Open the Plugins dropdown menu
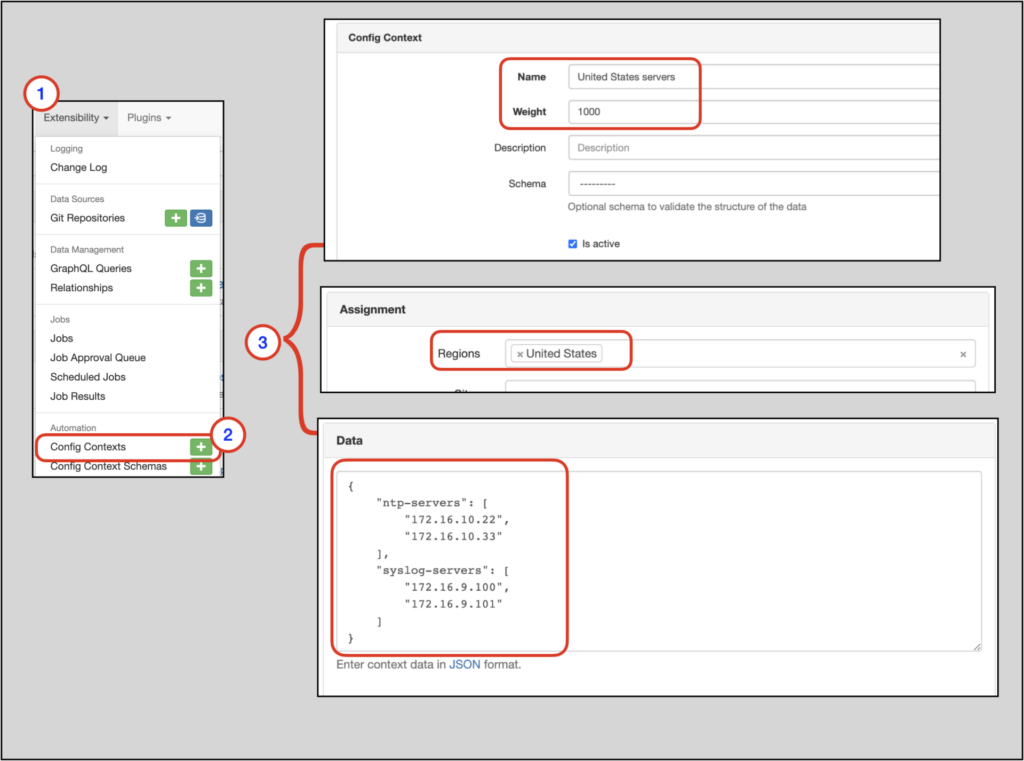 coord(148,117)
